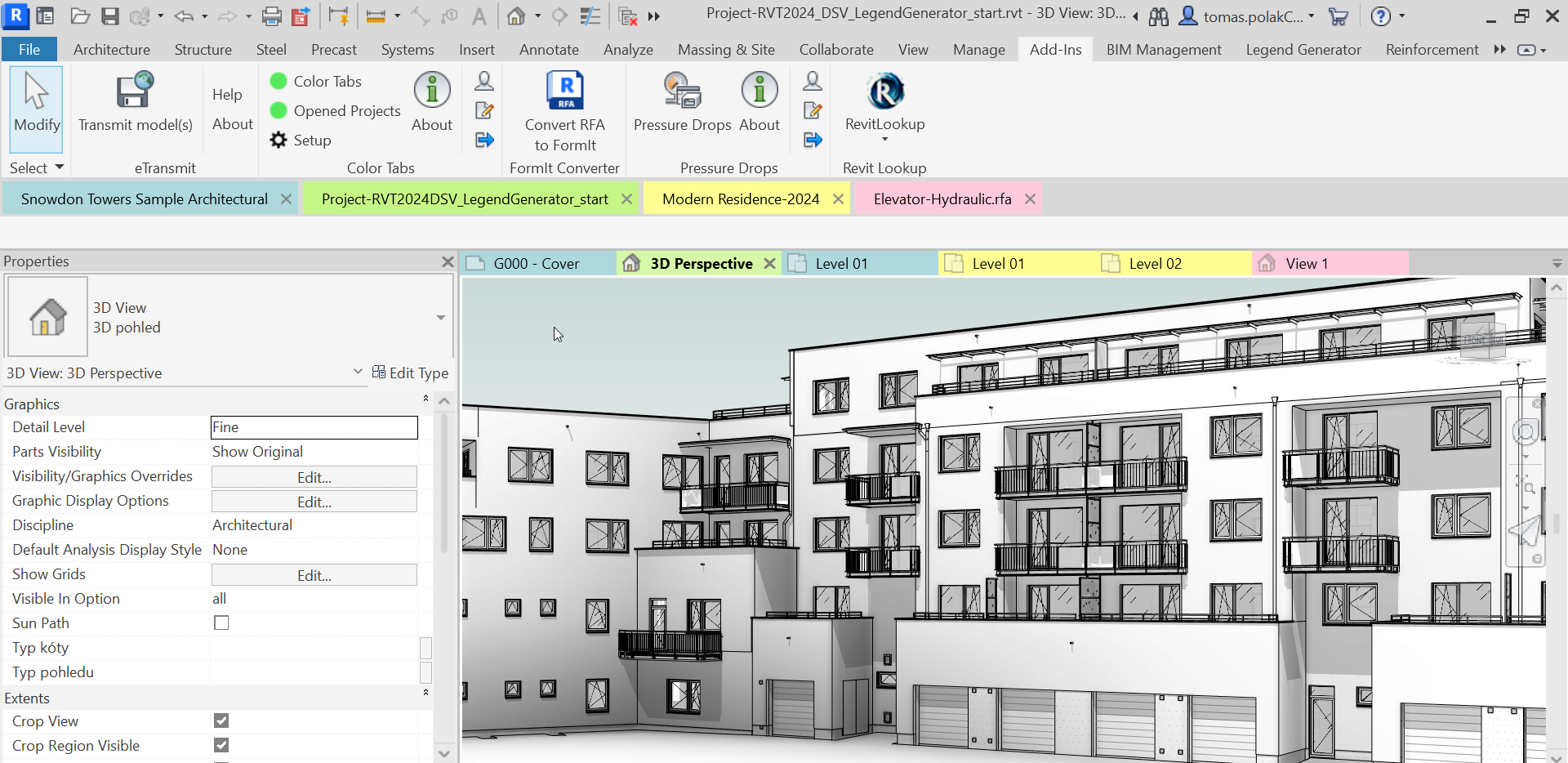The image size is (1568, 763).
Task: Expand the Select panel dropdown
Action: [x=37, y=168]
